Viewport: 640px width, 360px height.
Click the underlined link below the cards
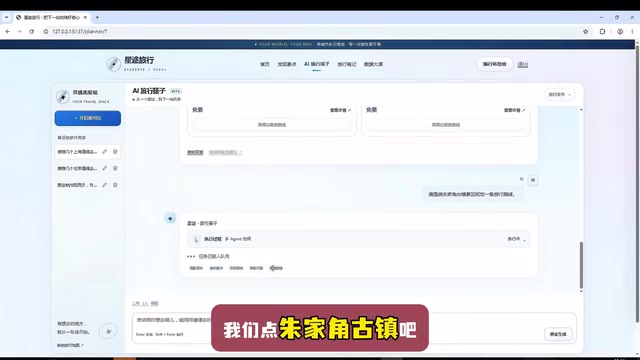195,153
